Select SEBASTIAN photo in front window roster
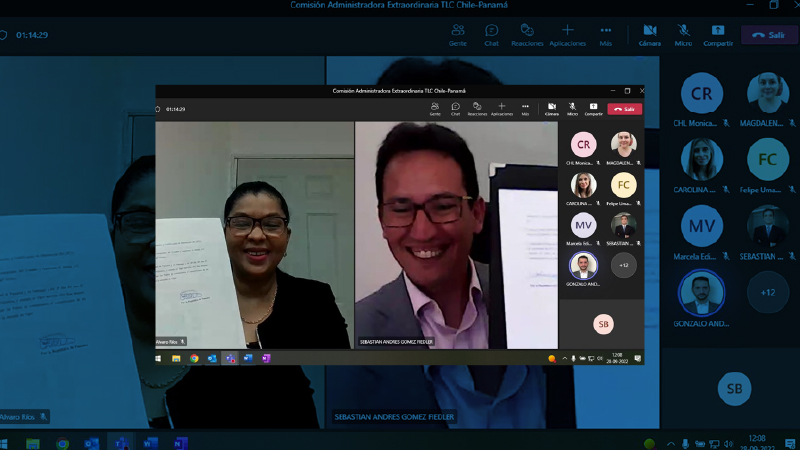Viewport: 800px width, 450px height. 623,225
